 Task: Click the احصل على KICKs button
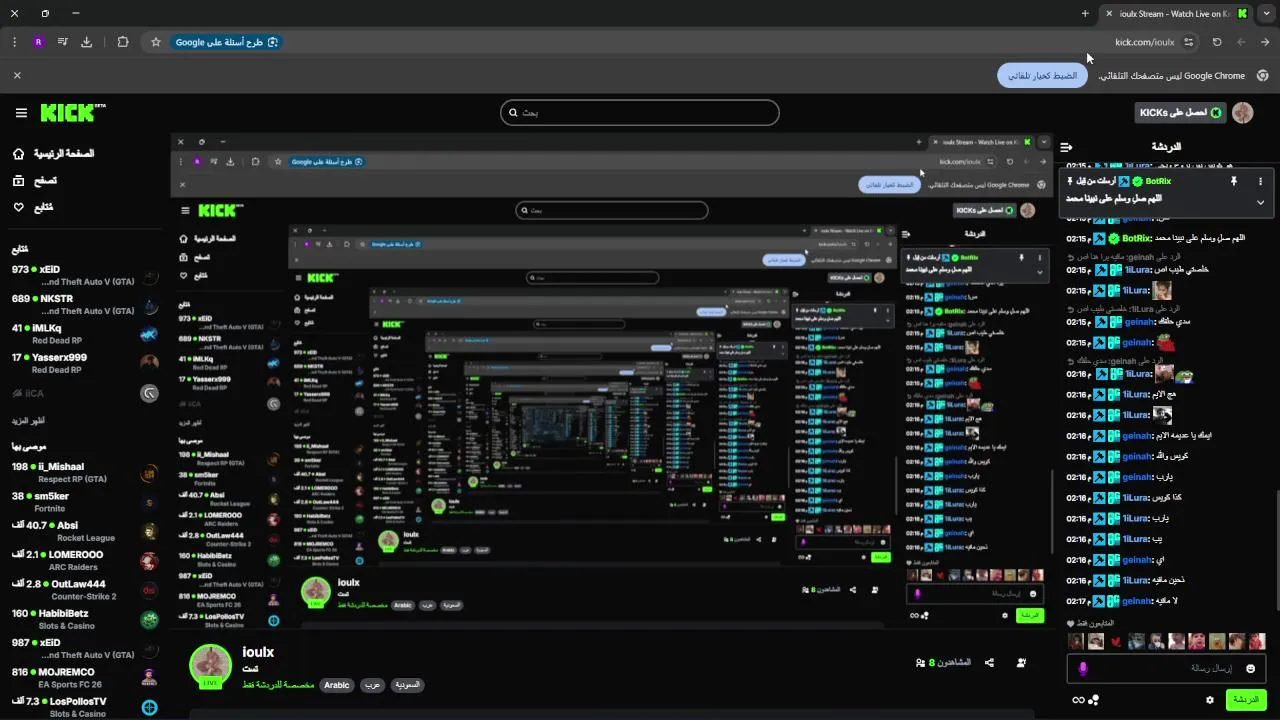[1180, 113]
